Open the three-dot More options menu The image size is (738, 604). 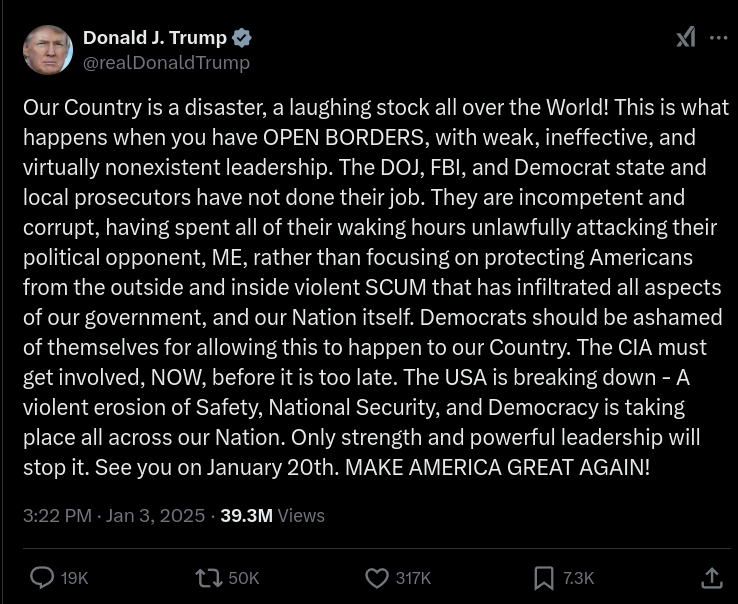[x=718, y=38]
